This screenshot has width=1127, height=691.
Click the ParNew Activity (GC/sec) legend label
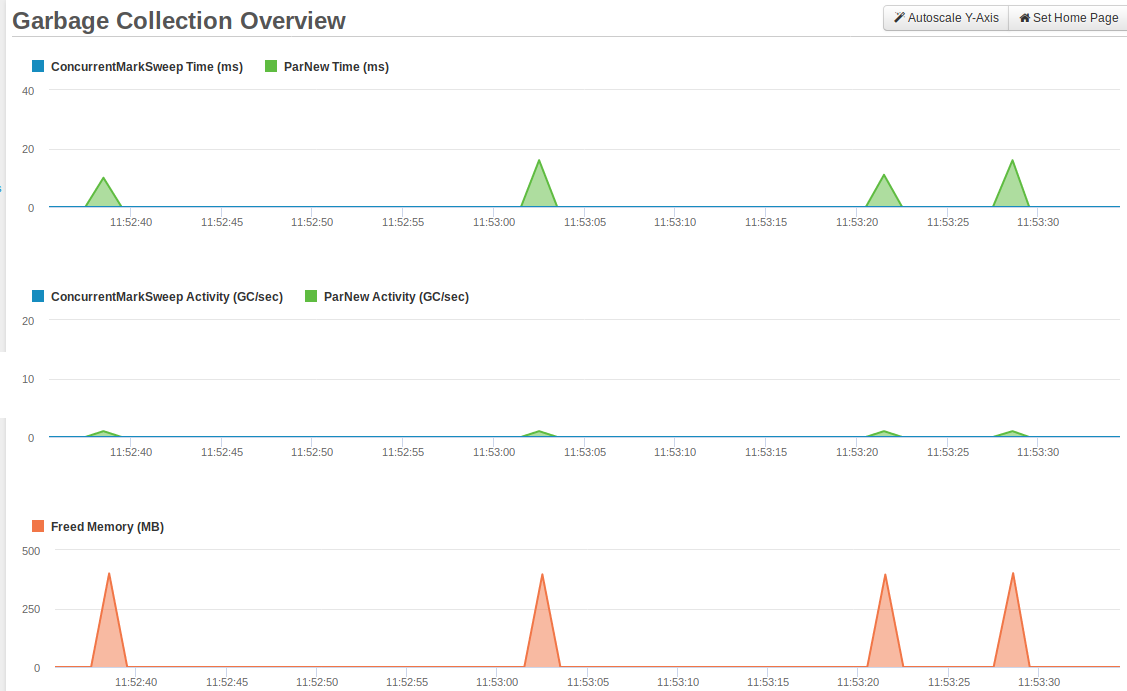pyautogui.click(x=396, y=297)
